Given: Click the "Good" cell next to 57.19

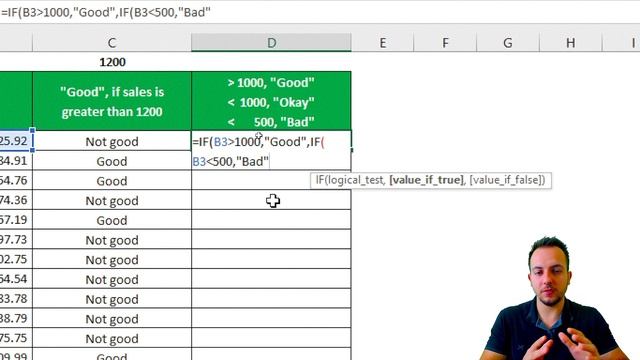Looking at the screenshot, I should [112, 220].
